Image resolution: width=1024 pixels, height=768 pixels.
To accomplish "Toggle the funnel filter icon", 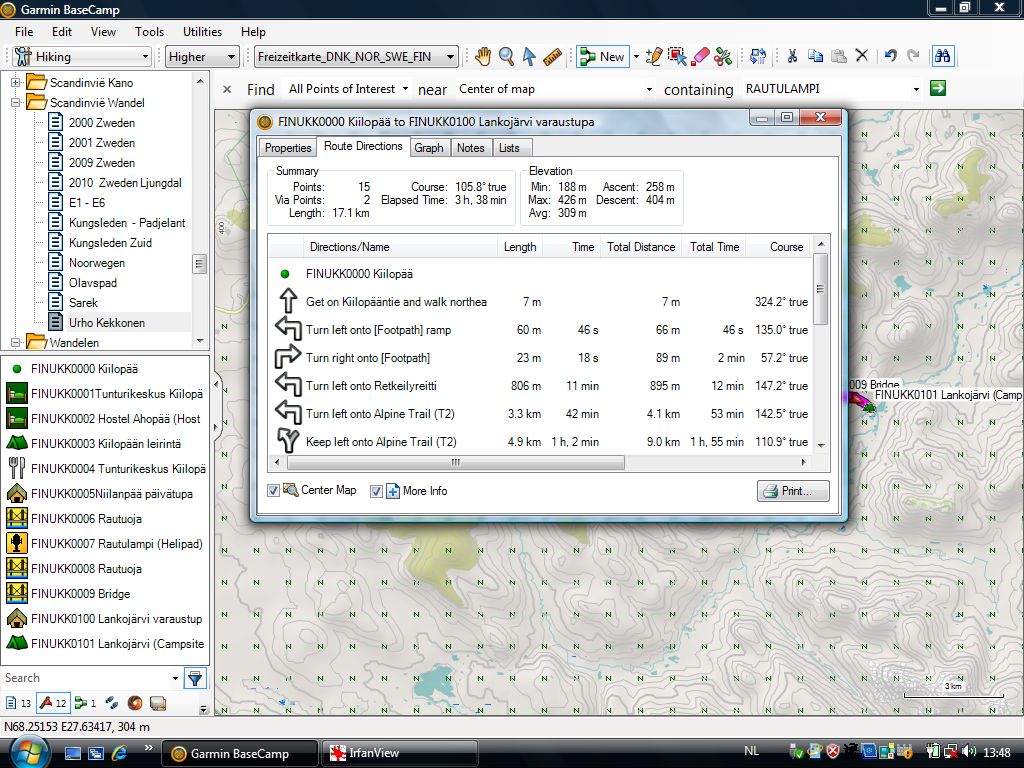I will tap(195, 679).
